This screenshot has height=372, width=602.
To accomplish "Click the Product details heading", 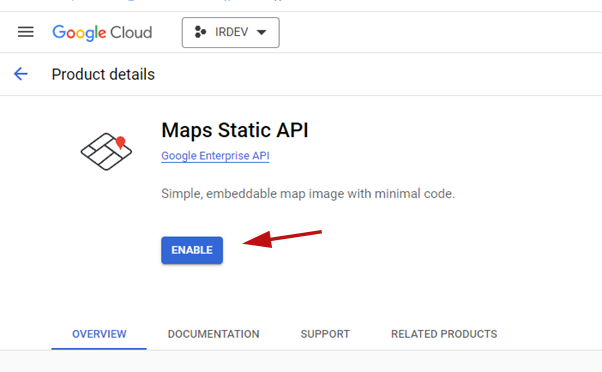I will (x=103, y=74).
